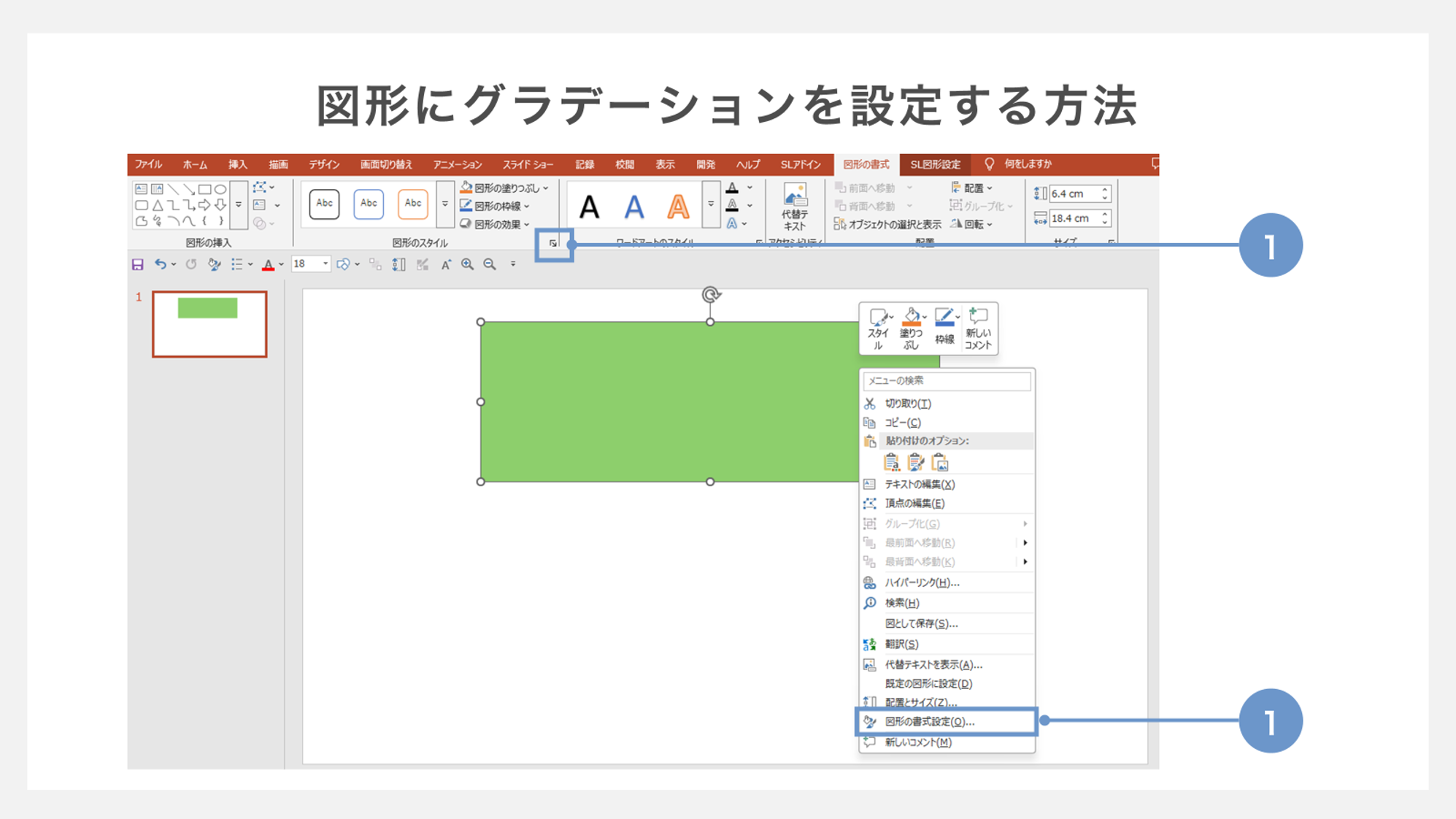Click the zoom in magnifier icon
The image size is (1456, 819).
(467, 264)
